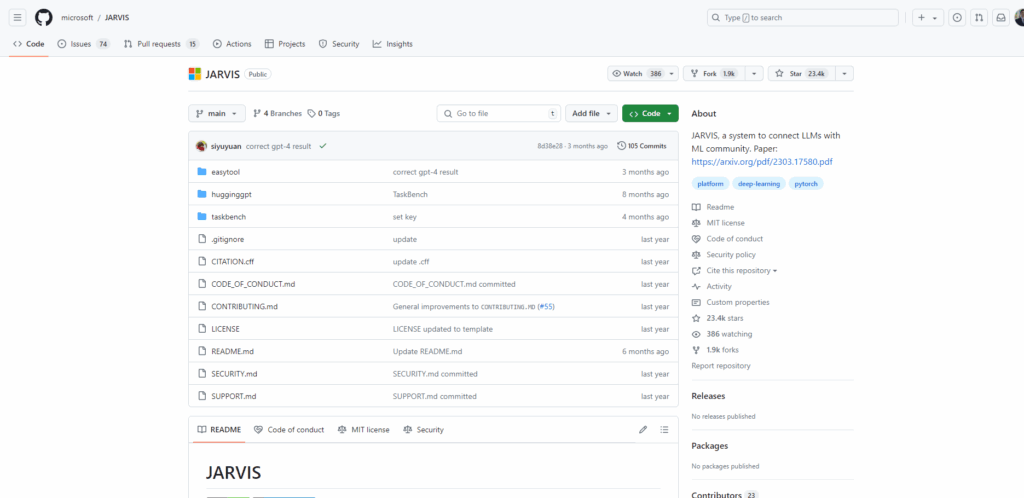Image resolution: width=1024 pixels, height=498 pixels.
Task: Focus the Go to file search field
Action: click(x=499, y=114)
